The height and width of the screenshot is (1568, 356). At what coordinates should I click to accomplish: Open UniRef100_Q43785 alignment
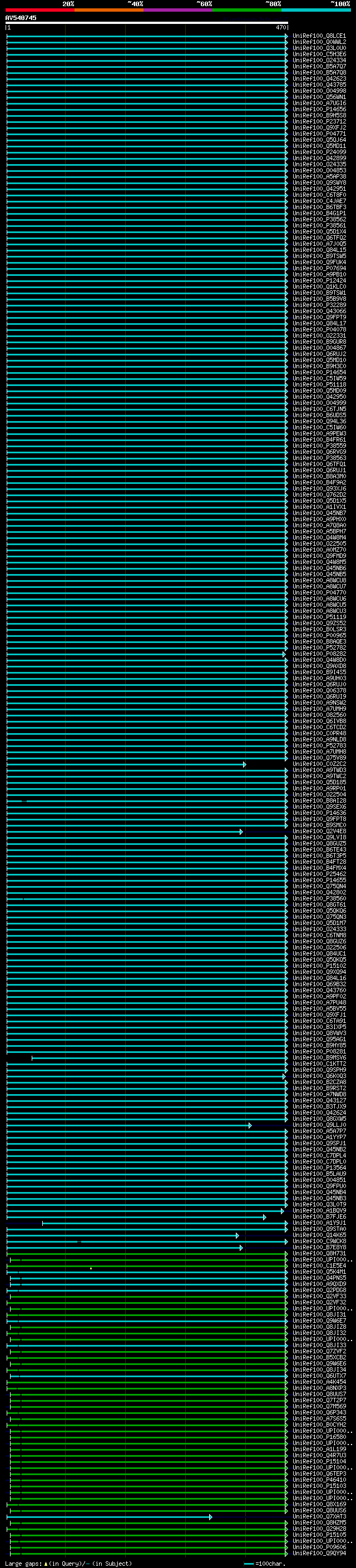[319, 85]
